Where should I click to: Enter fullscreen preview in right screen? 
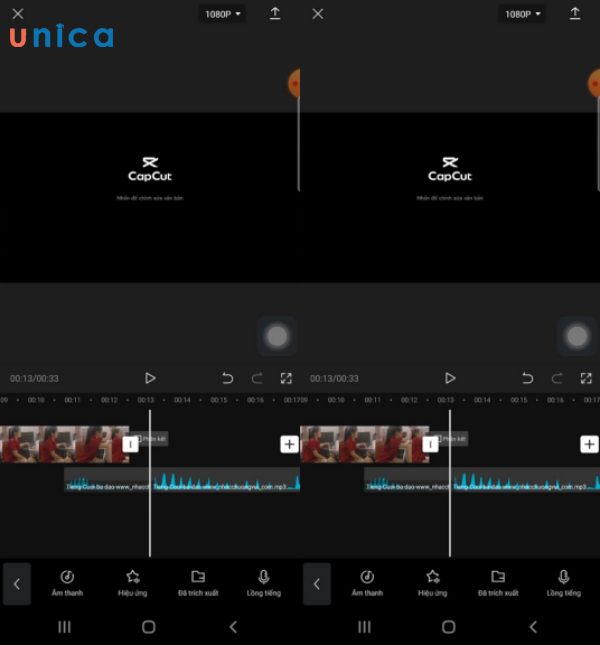pyautogui.click(x=586, y=378)
